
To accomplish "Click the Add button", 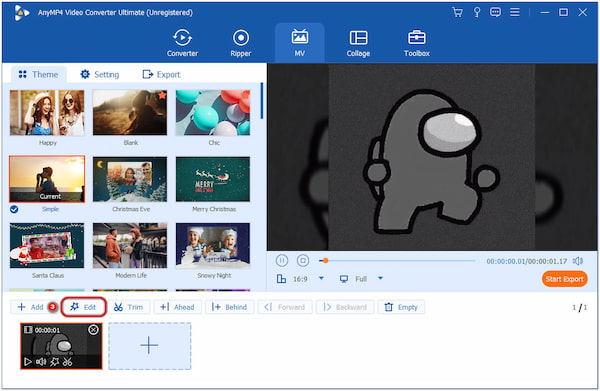I will [30, 307].
